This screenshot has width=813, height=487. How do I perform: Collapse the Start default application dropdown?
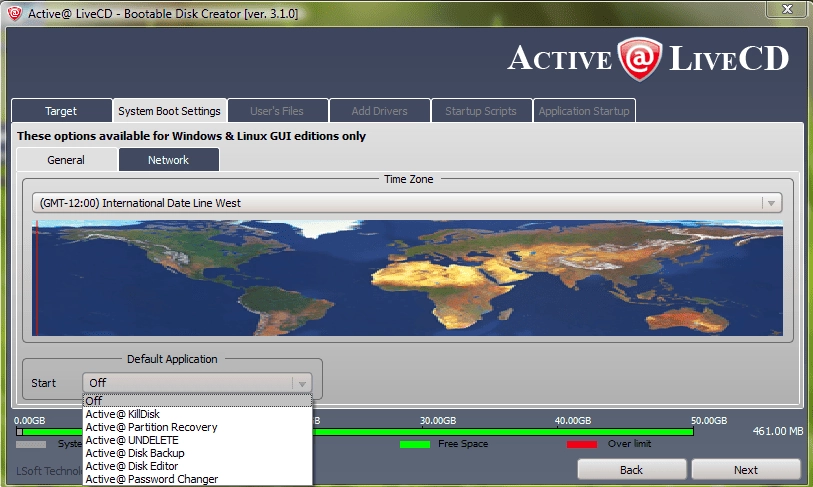(197, 383)
